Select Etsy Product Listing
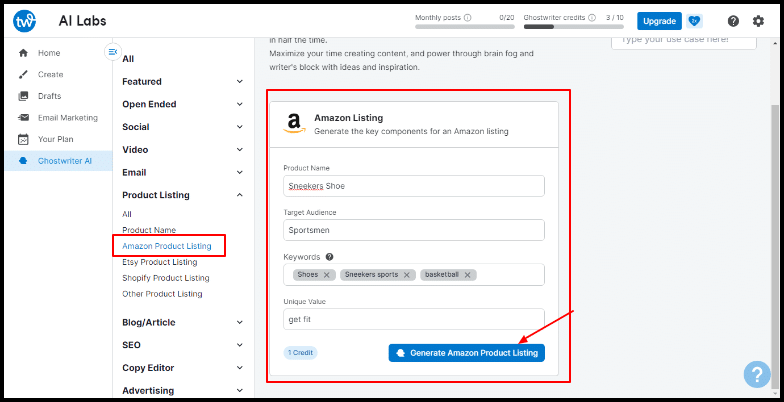 pos(160,262)
